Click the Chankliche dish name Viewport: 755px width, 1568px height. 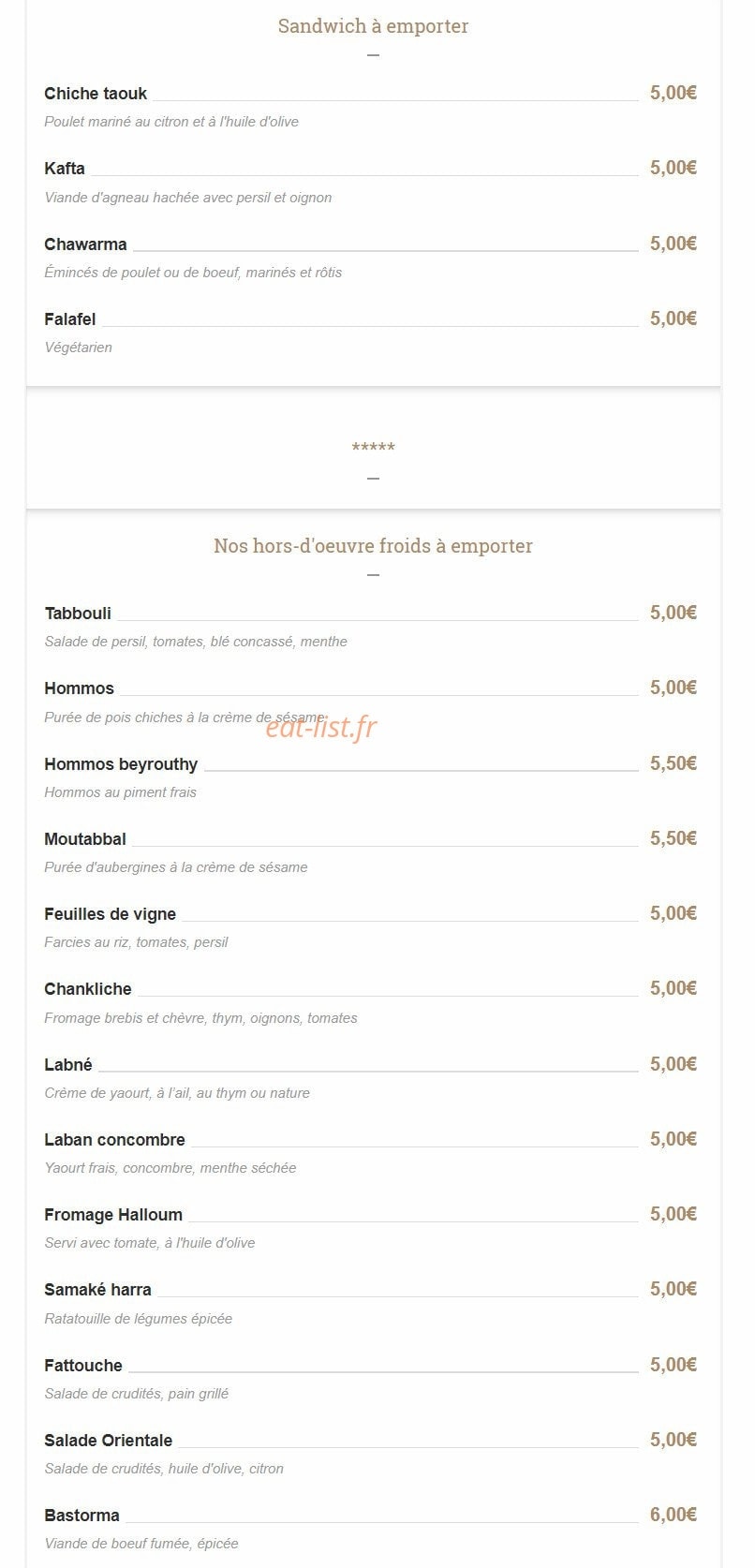(x=88, y=989)
